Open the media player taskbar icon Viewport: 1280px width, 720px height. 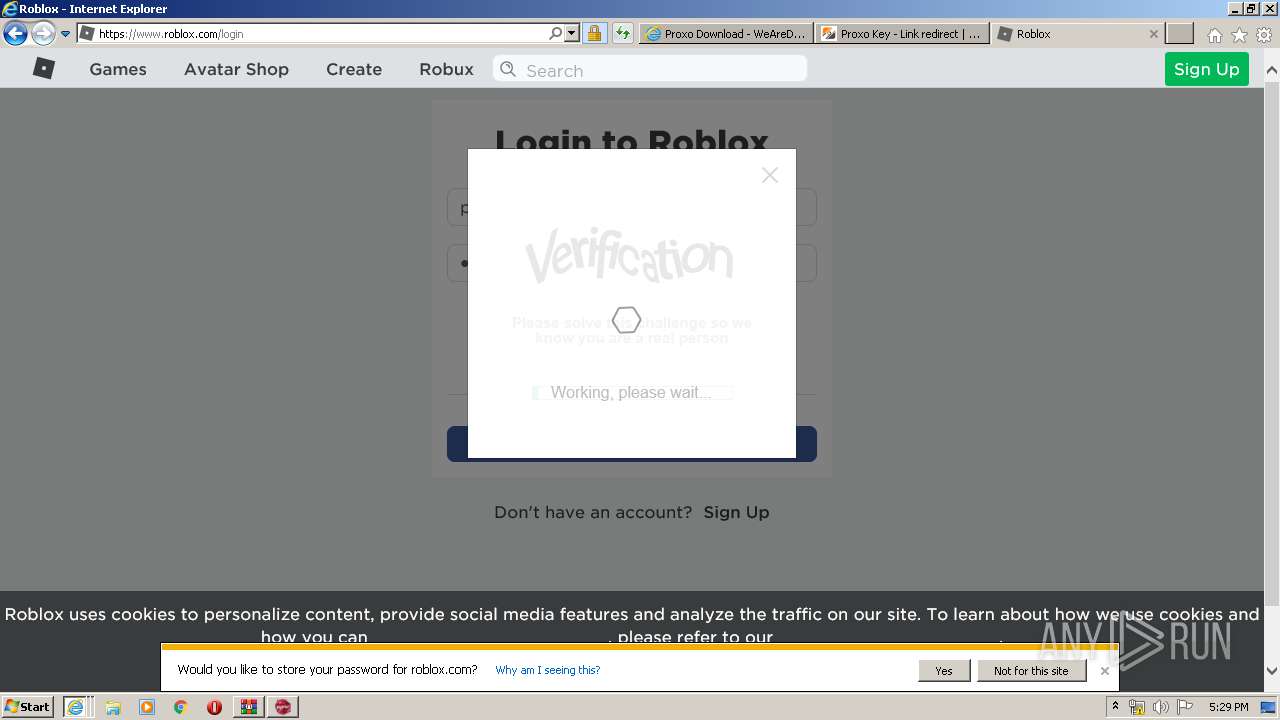(147, 707)
